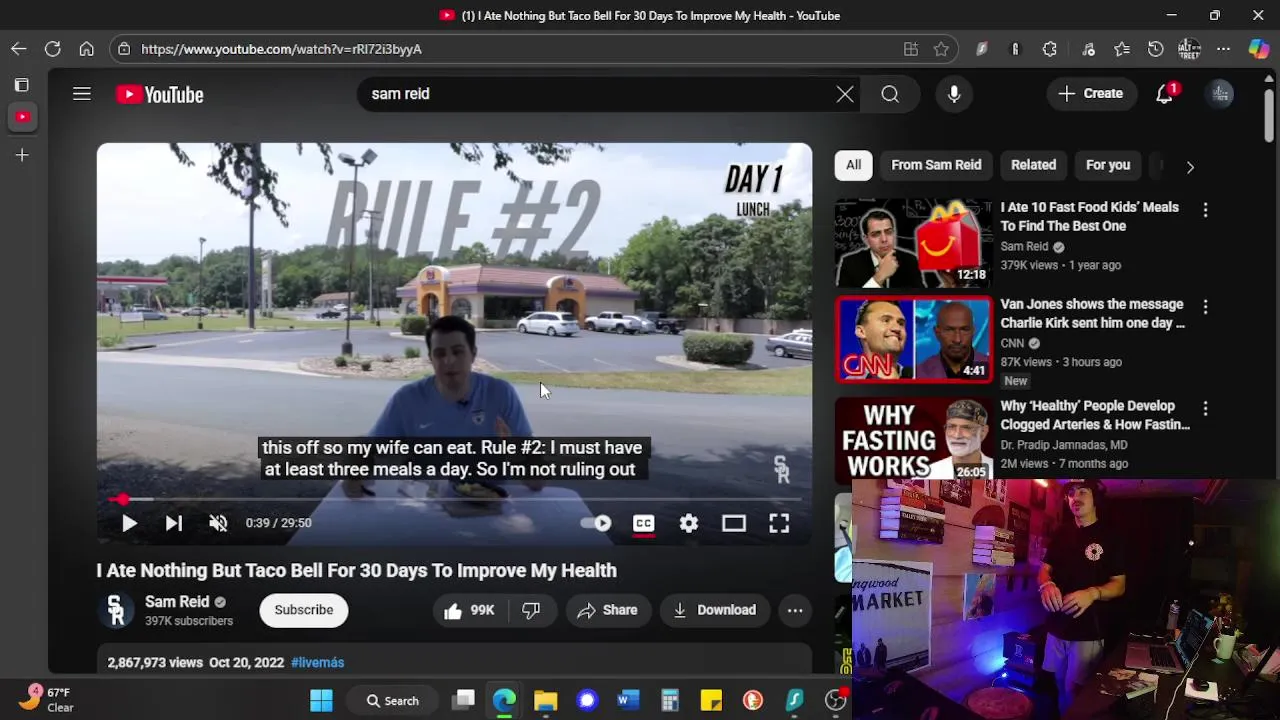Toggle closed captions CC button

click(643, 523)
